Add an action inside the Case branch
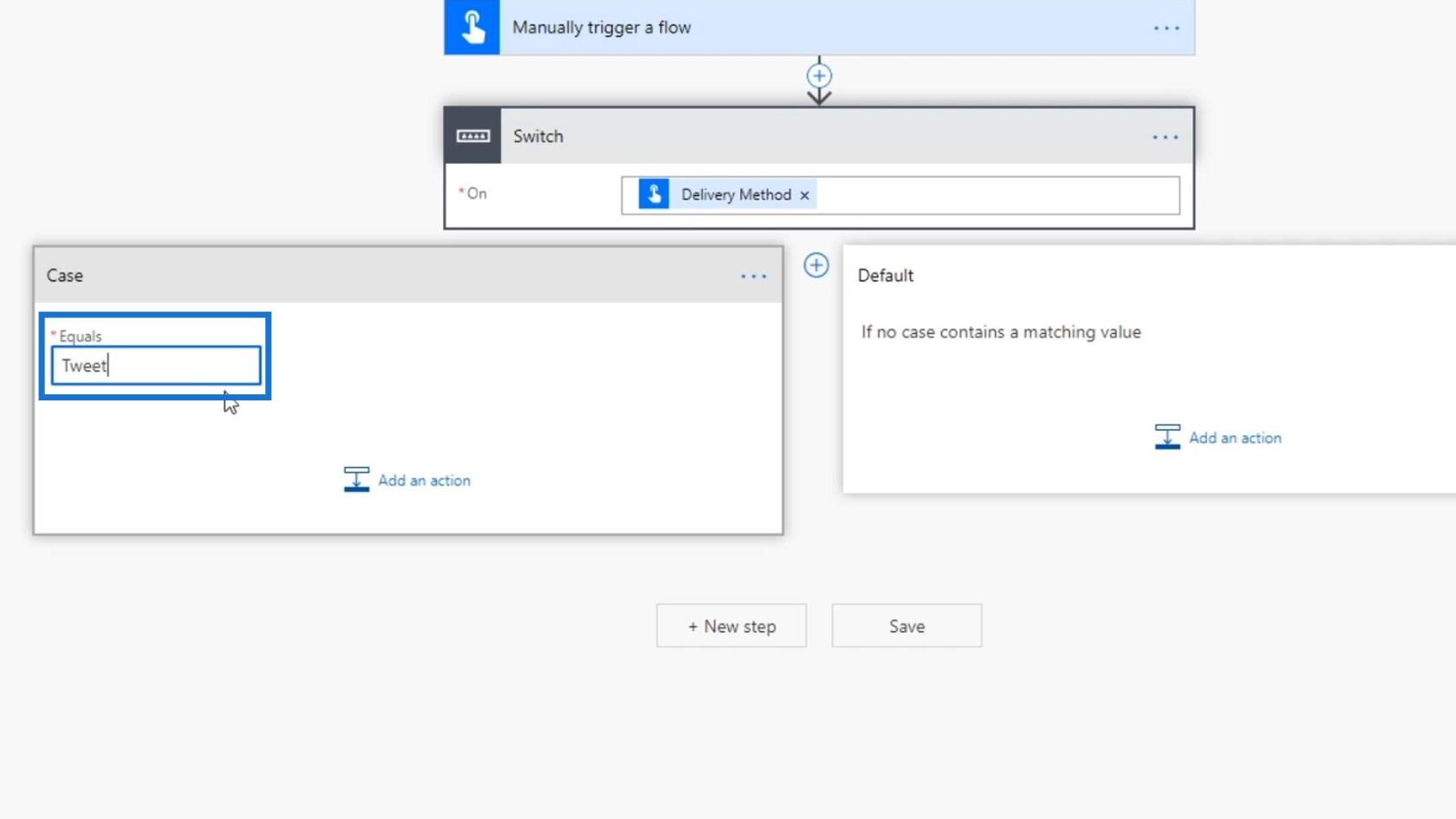1456x819 pixels. (x=407, y=480)
